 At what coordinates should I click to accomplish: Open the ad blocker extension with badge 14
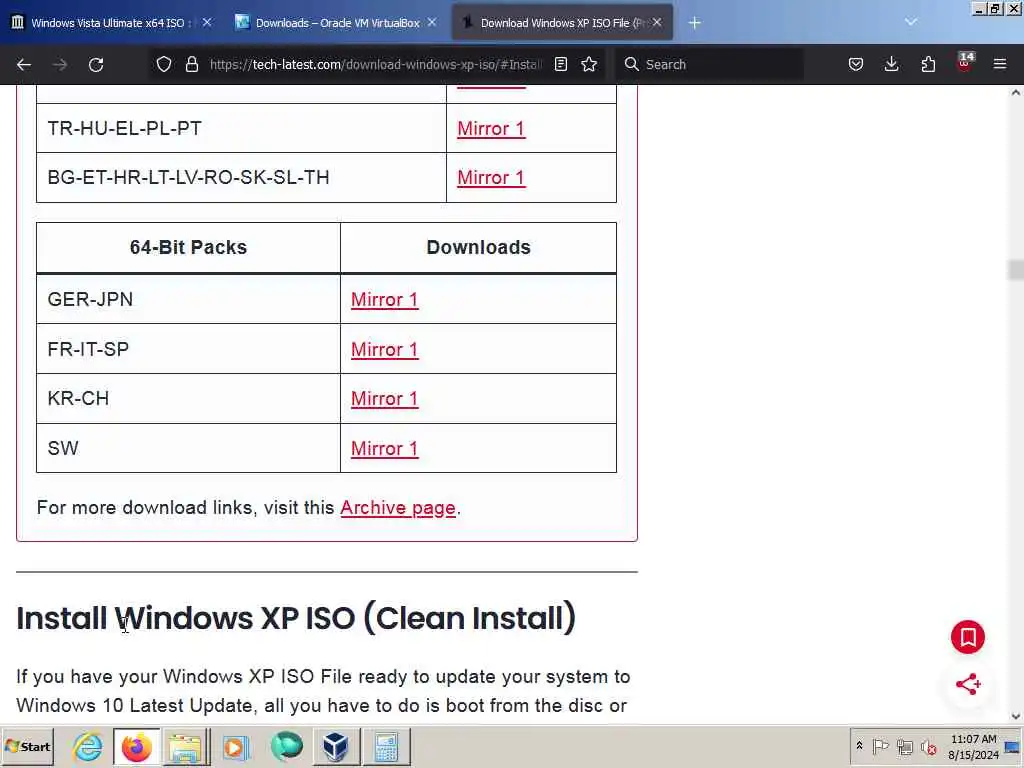point(965,63)
